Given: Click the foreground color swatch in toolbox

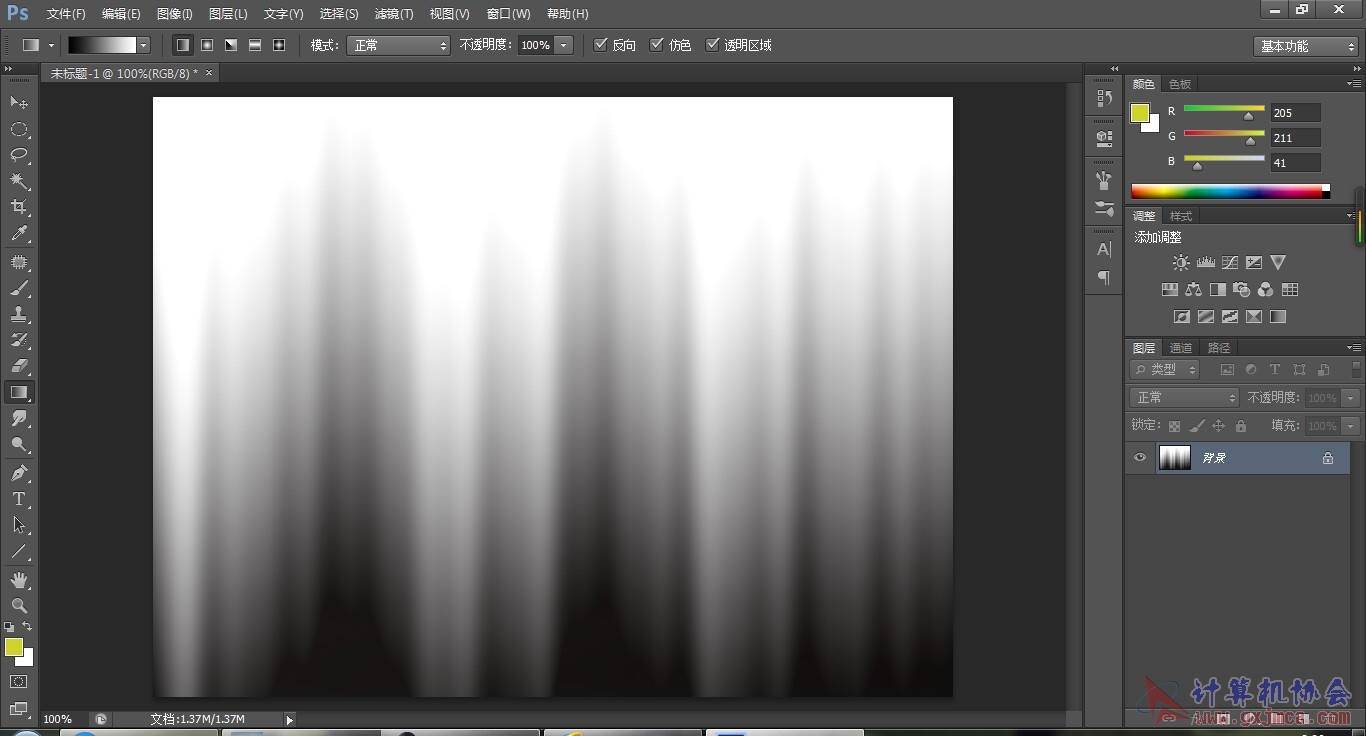Looking at the screenshot, I should pos(14,647).
